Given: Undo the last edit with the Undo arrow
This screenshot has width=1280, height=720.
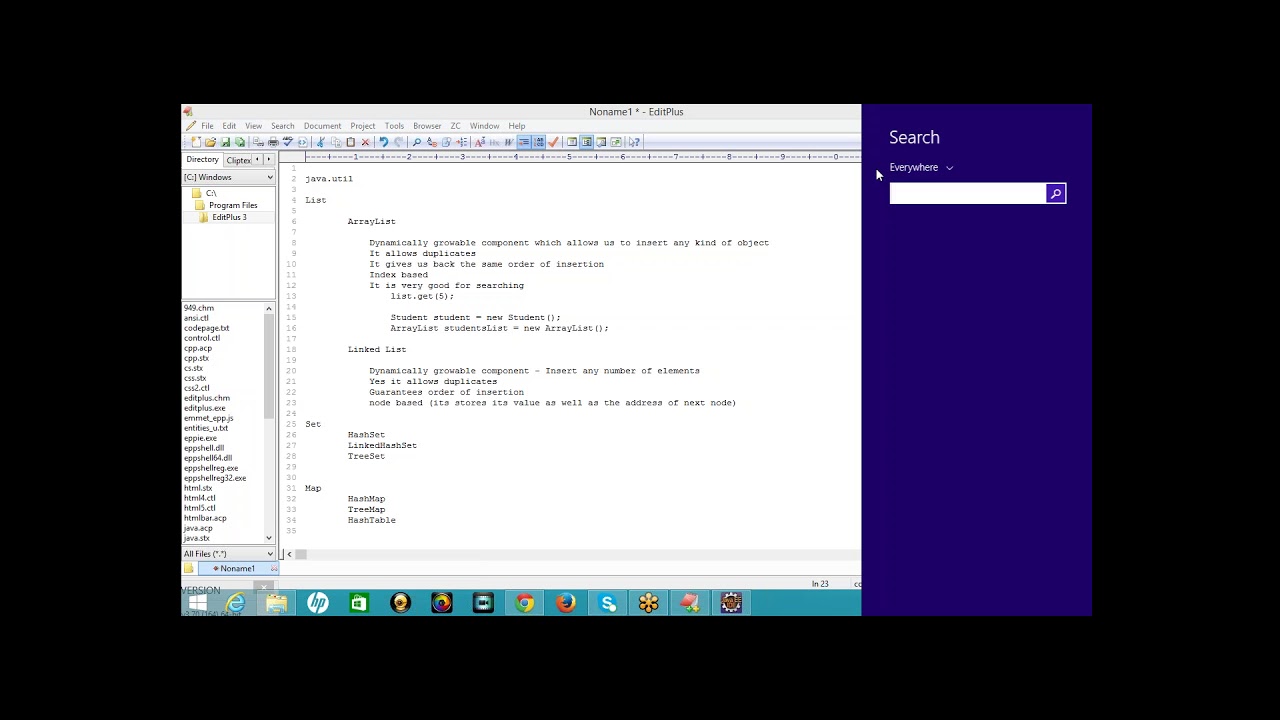Looking at the screenshot, I should point(384,142).
